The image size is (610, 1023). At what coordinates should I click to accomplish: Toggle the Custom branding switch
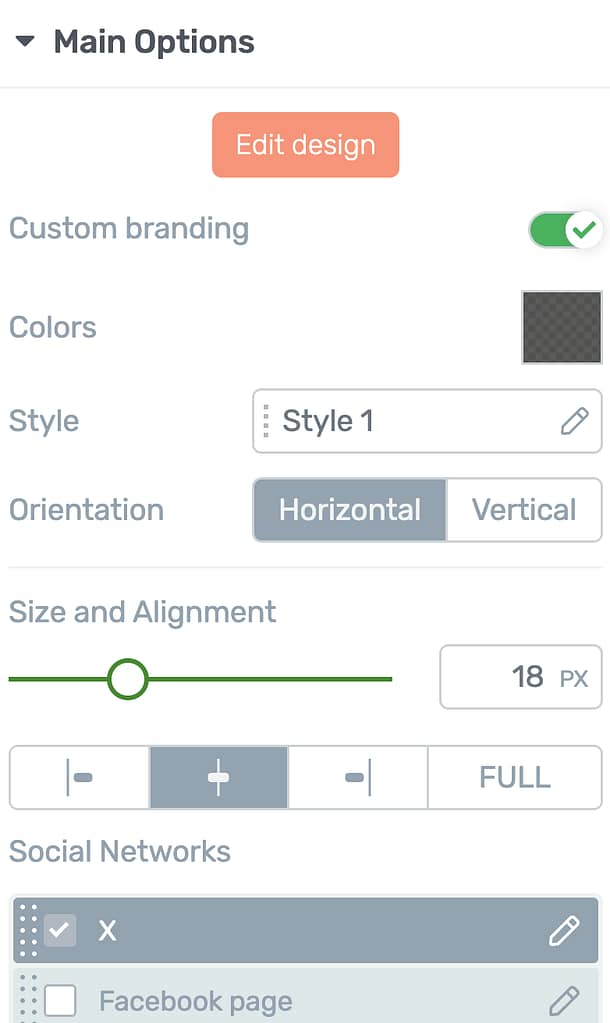pos(565,230)
